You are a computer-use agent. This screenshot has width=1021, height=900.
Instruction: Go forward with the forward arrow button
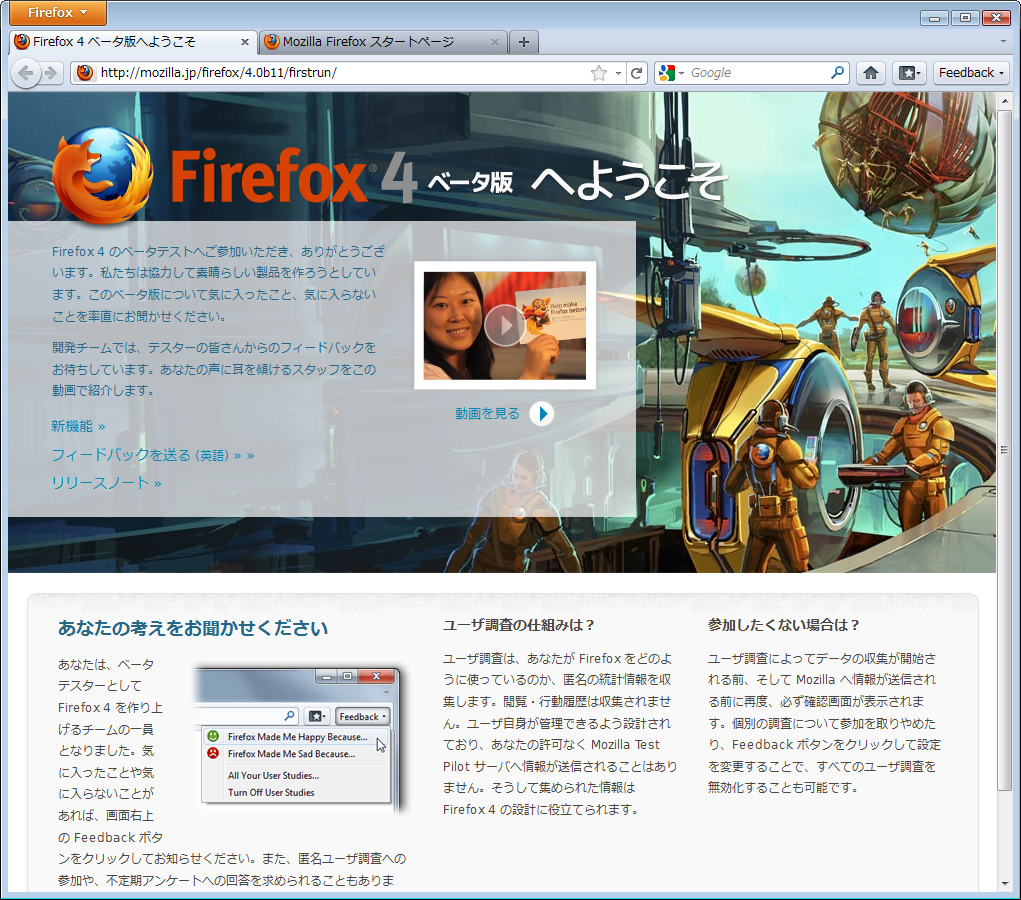[x=51, y=72]
